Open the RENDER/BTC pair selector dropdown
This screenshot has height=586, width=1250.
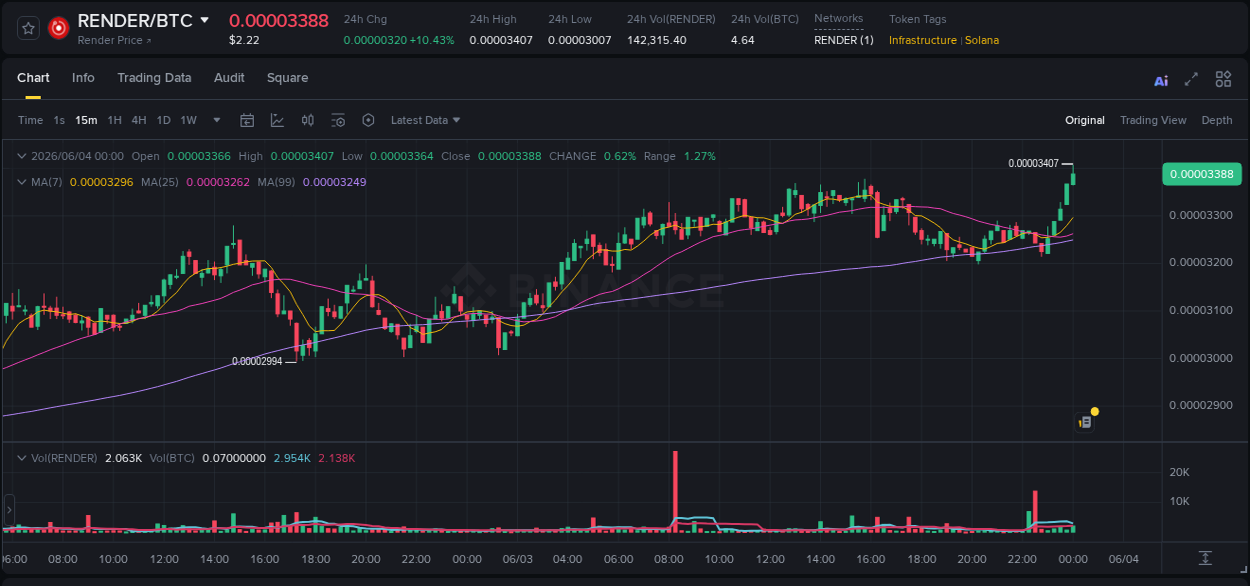point(205,20)
